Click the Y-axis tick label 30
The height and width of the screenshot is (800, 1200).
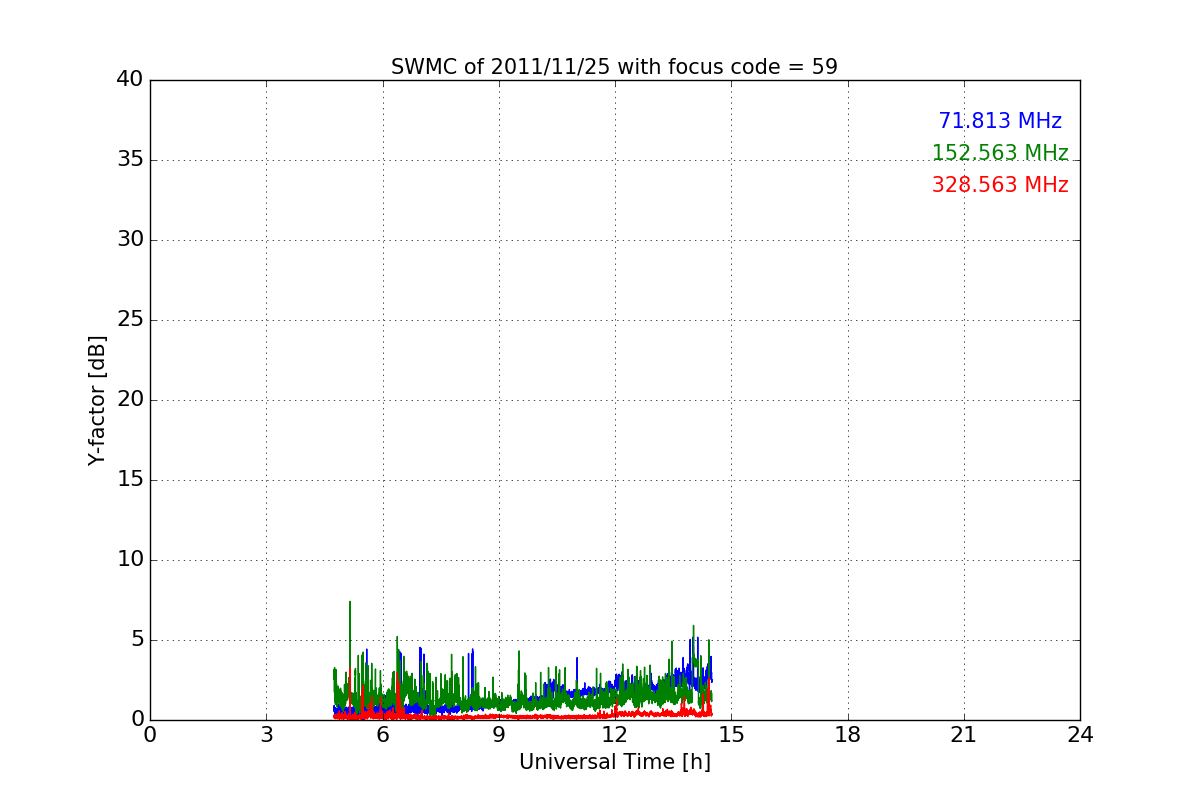point(130,240)
